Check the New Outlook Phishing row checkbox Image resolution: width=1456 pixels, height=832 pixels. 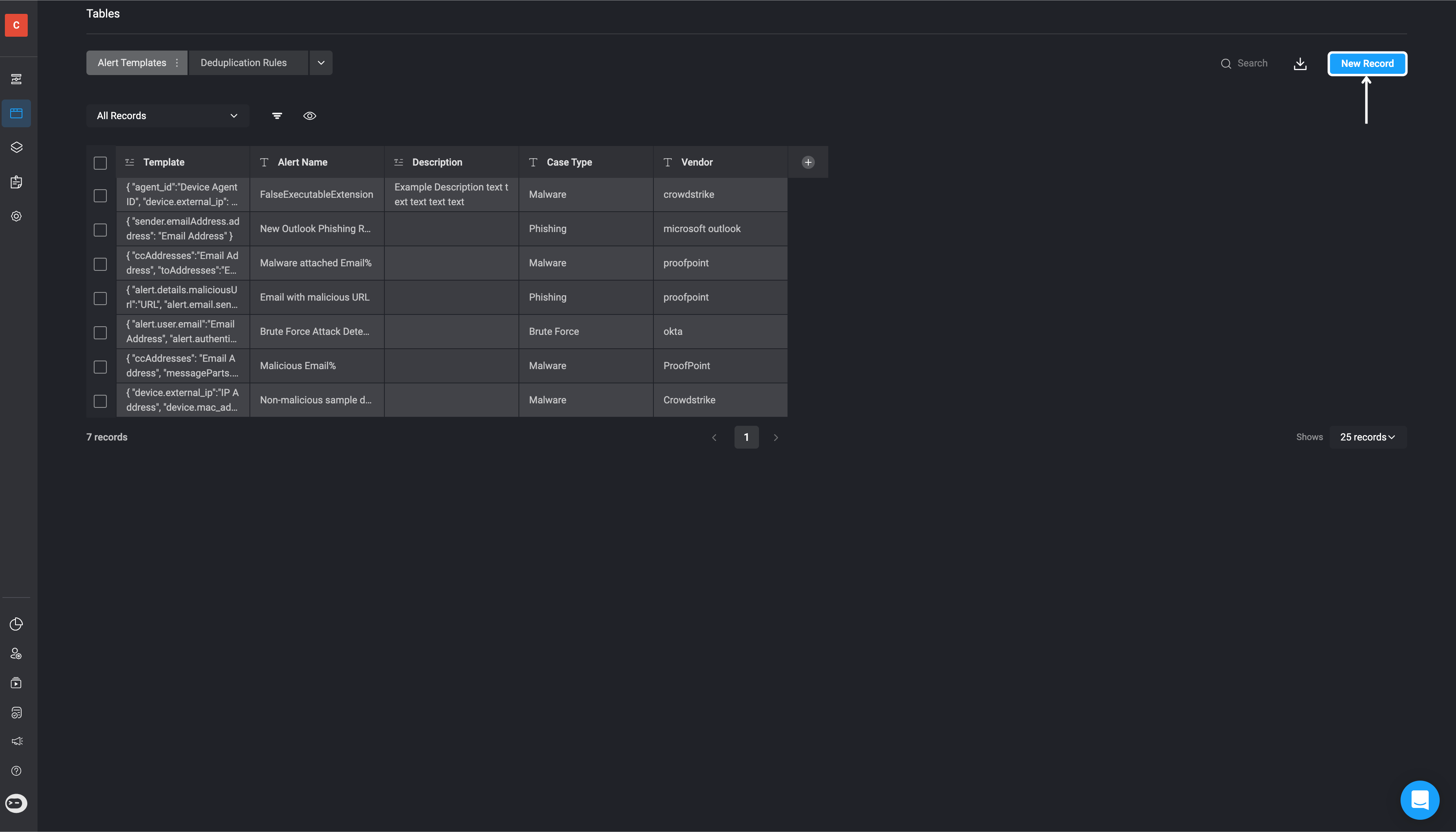[x=101, y=230]
